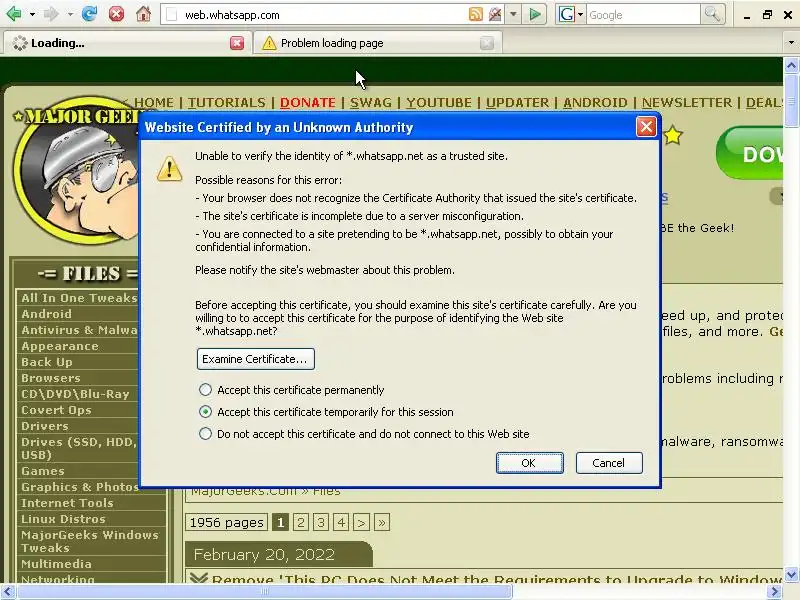Click the green Go play arrow icon

[535, 14]
